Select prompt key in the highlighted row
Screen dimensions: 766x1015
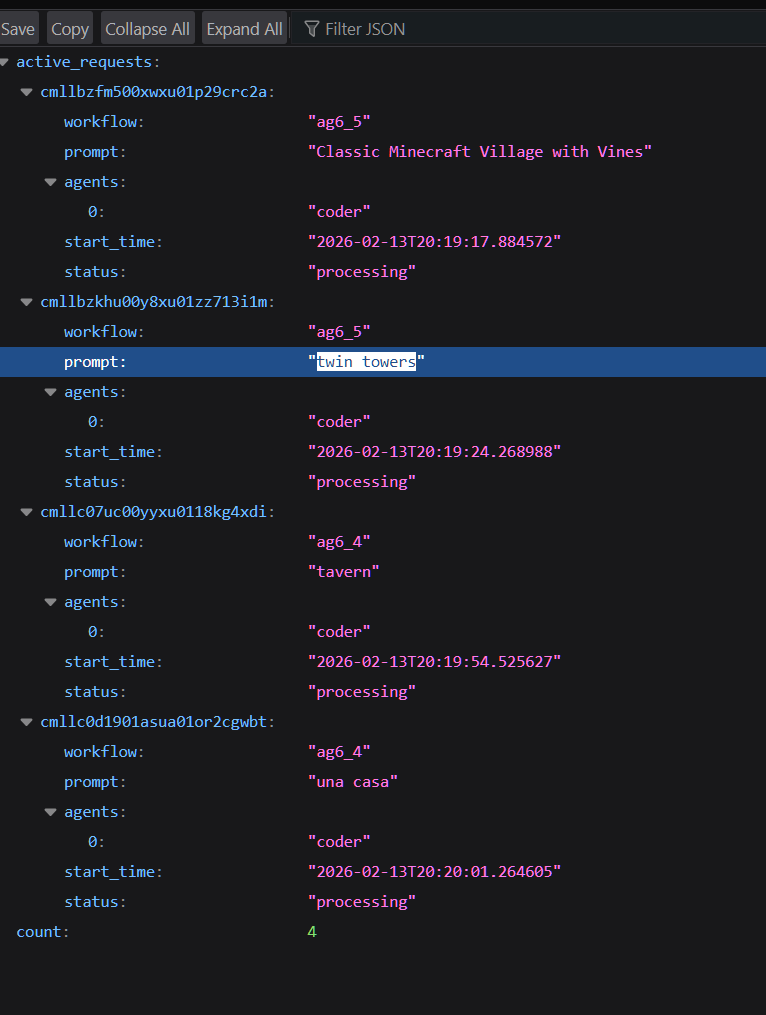click(x=91, y=362)
